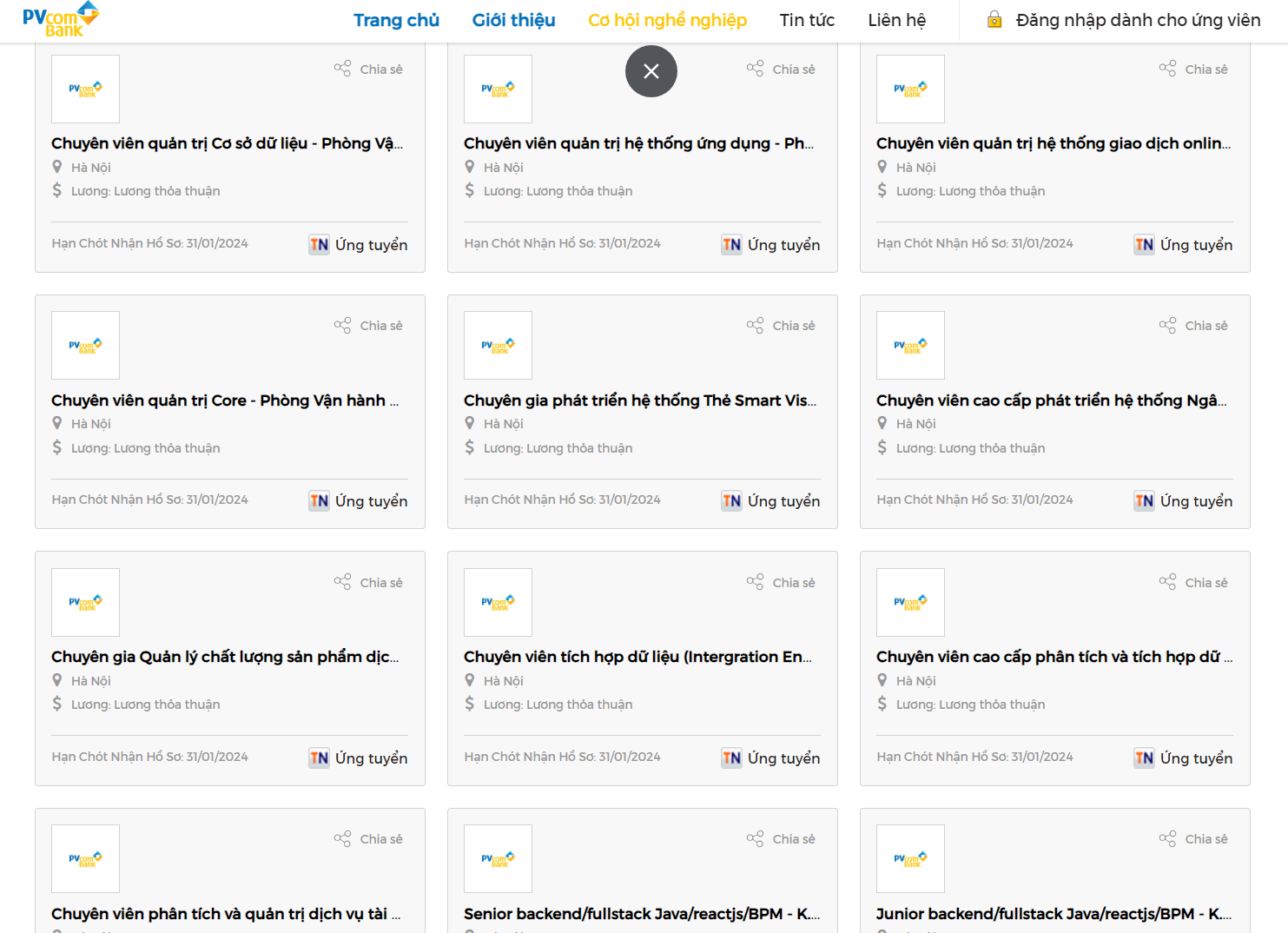Image resolution: width=1288 pixels, height=933 pixels.
Task: Click the lock icon beside candidate login
Action: pos(994,19)
